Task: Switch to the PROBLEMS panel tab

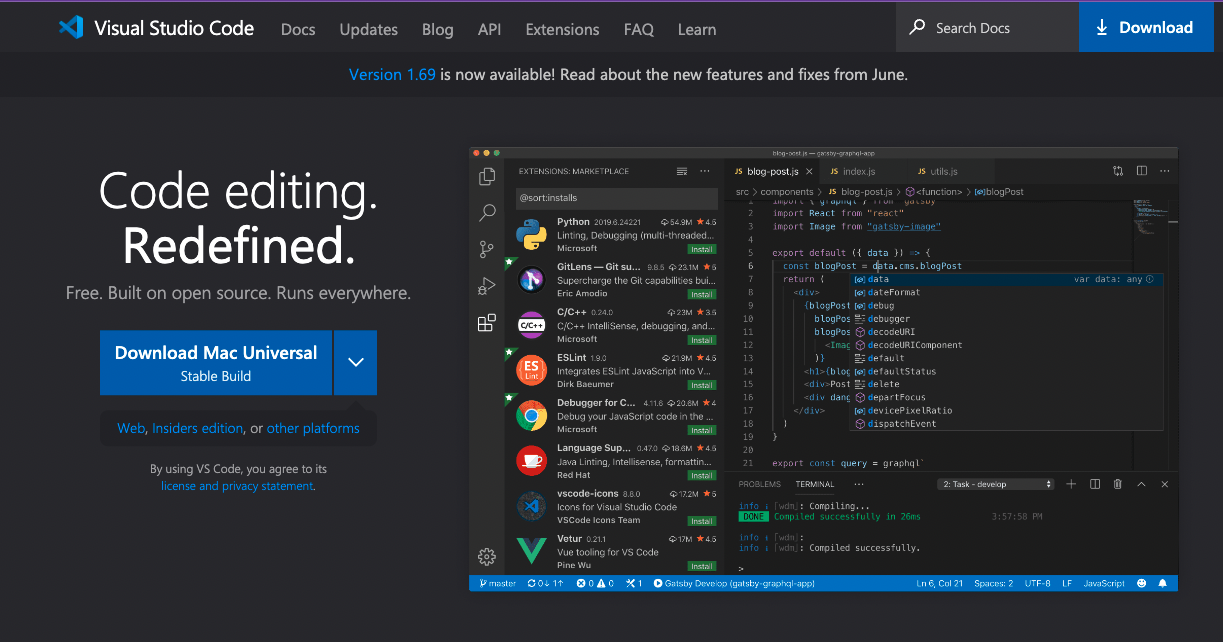Action: point(759,484)
